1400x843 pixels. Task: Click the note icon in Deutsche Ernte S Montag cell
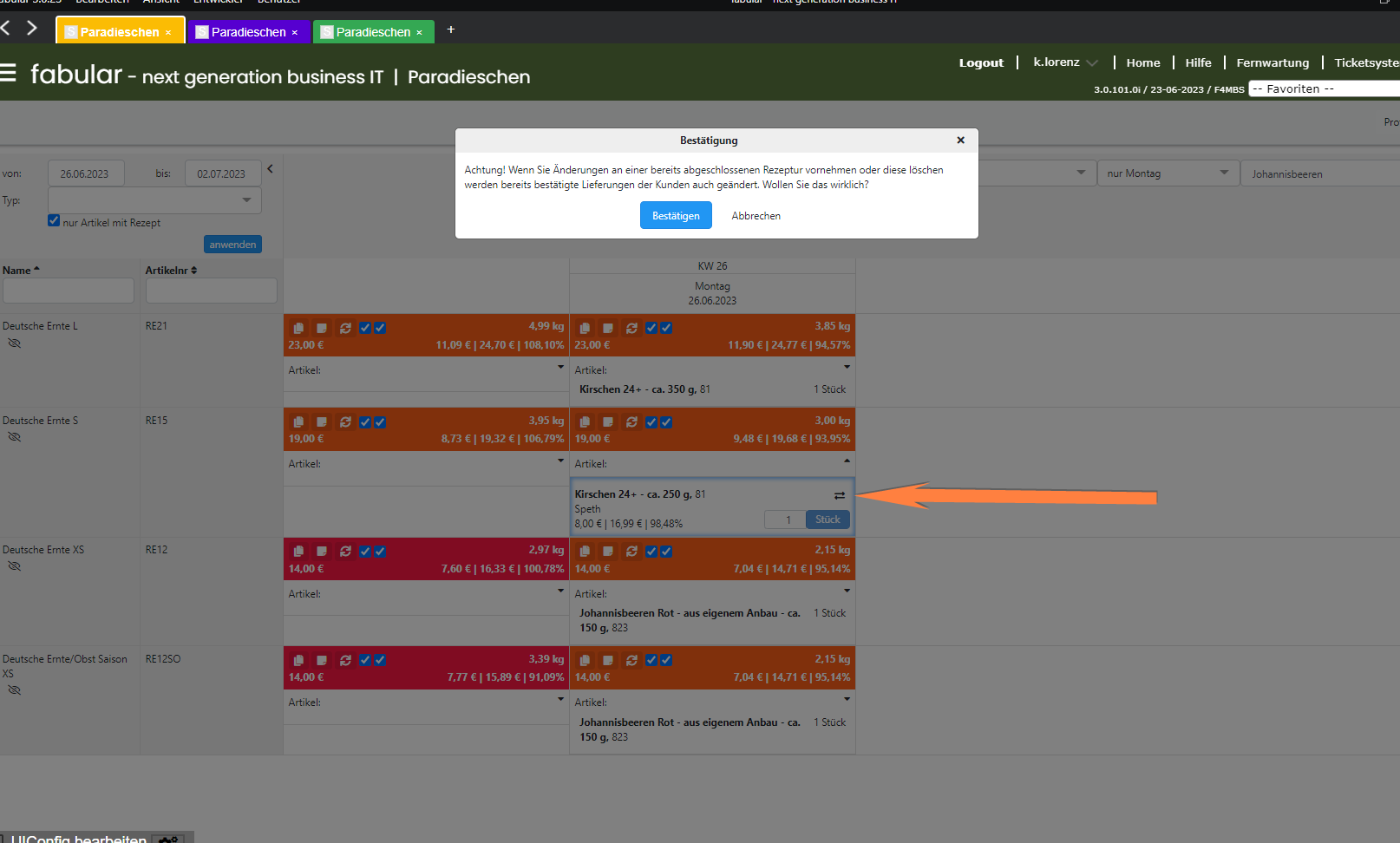click(x=608, y=422)
